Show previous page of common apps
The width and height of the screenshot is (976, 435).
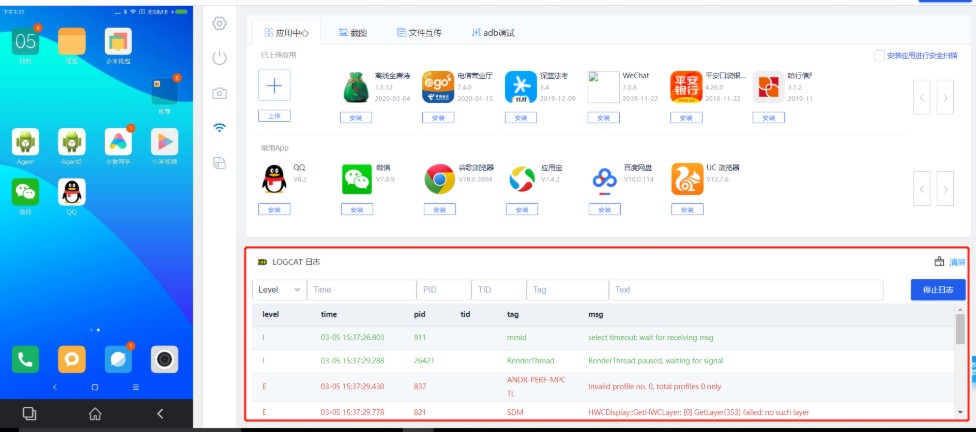[x=922, y=189]
